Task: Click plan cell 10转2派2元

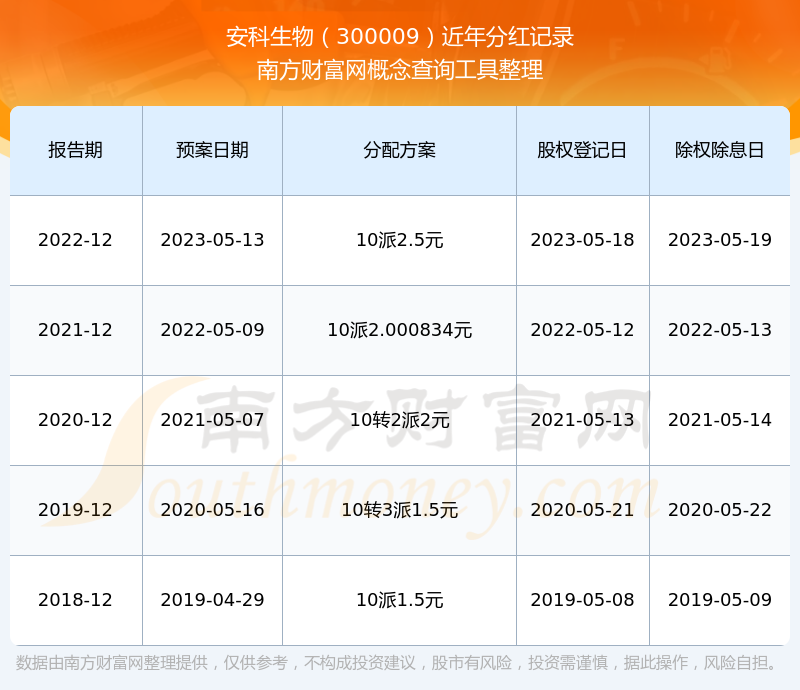Action: (399, 420)
